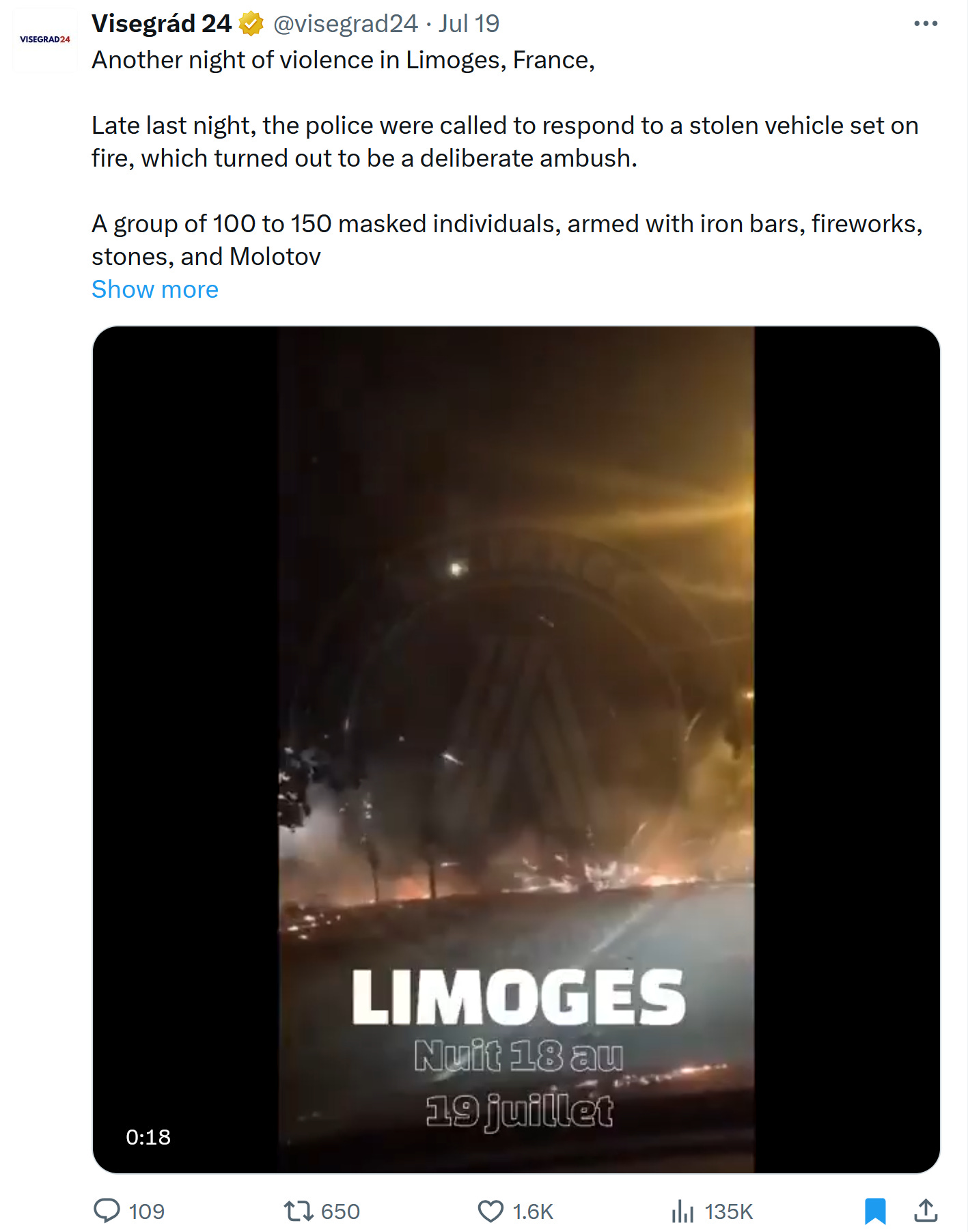Click the 135K views count
Viewport: 968px width, 1232px height.
(728, 1212)
